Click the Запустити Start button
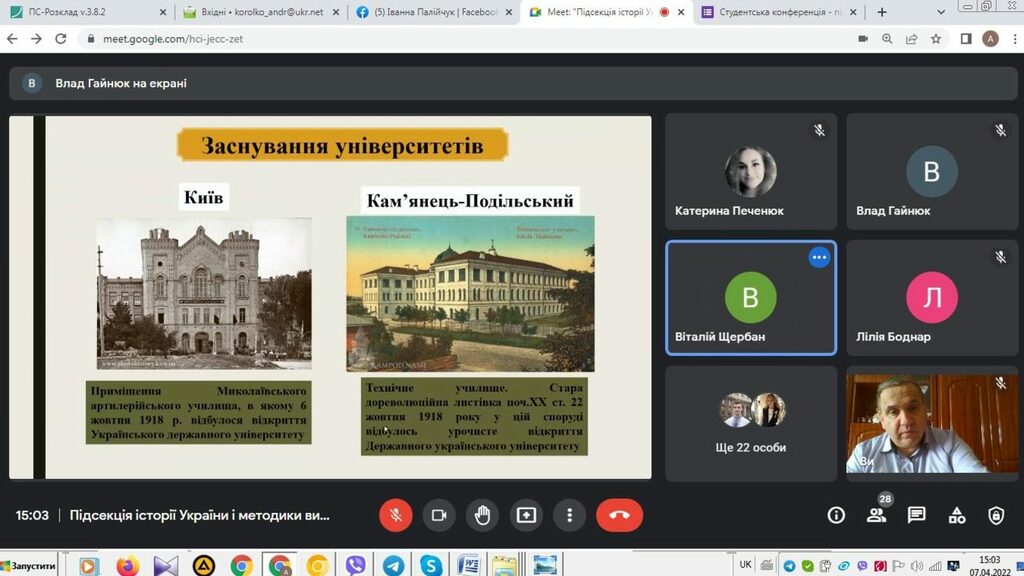 pyautogui.click(x=30, y=565)
